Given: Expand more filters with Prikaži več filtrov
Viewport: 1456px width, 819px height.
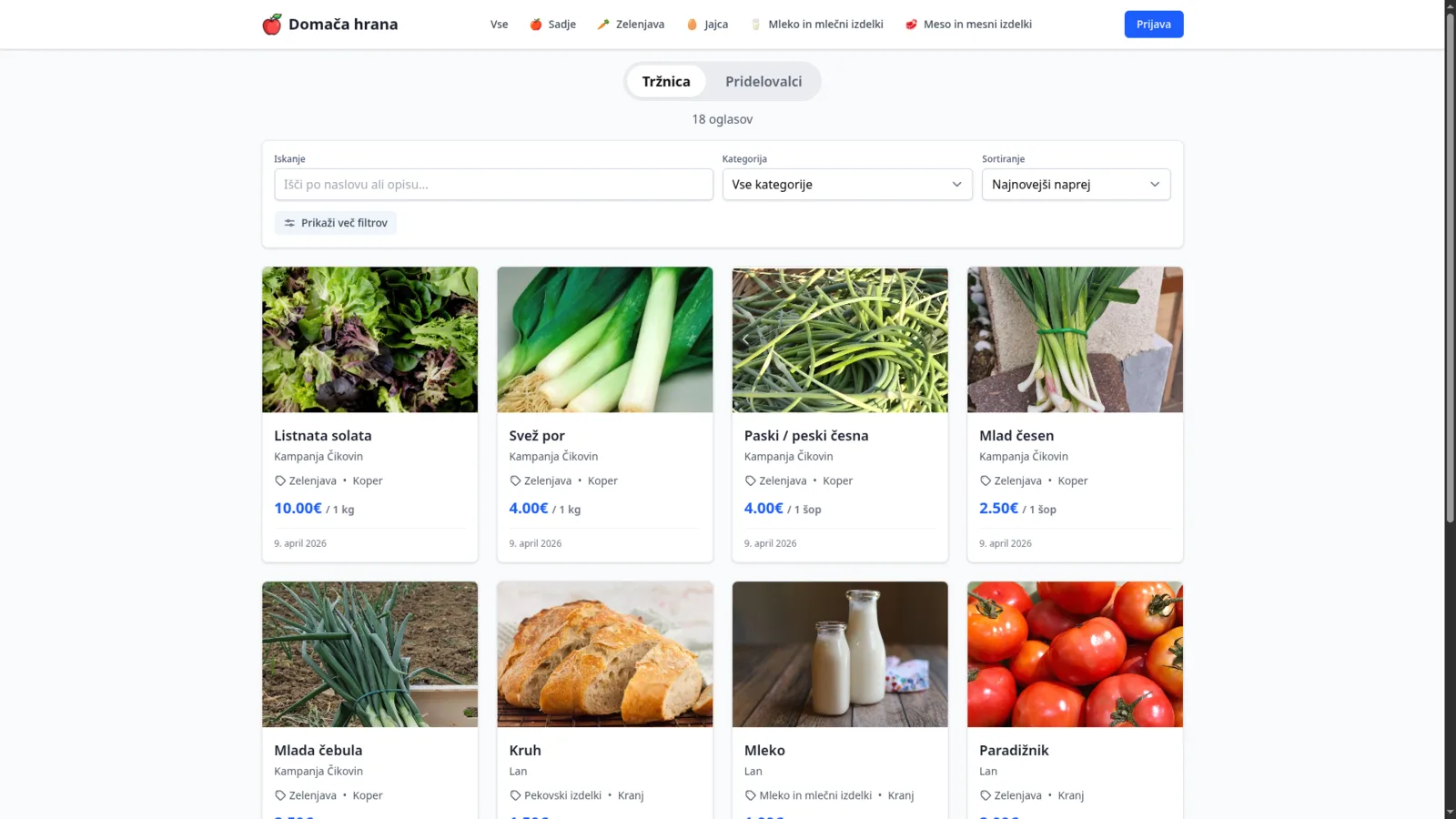Looking at the screenshot, I should click(x=336, y=223).
